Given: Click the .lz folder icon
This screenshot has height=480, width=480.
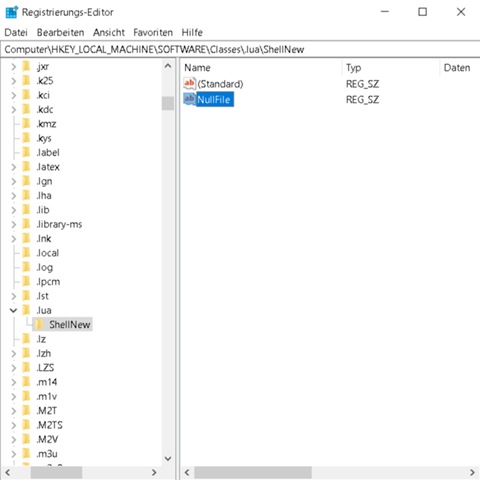Looking at the screenshot, I should coord(26,339).
